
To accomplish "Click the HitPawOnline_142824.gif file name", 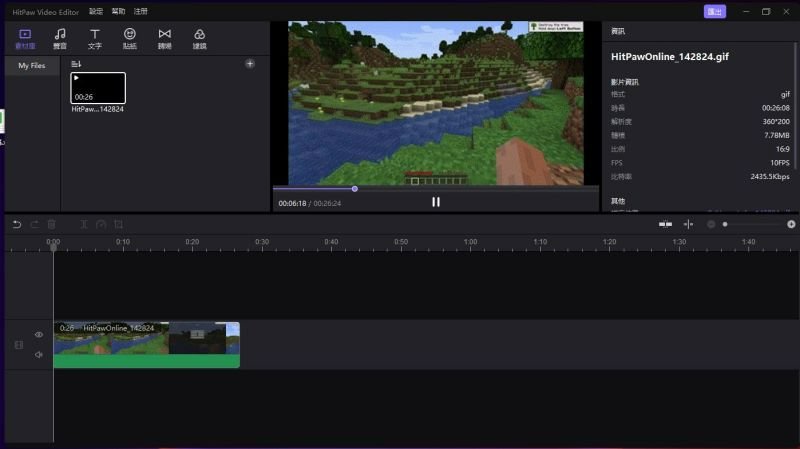I will [x=670, y=57].
